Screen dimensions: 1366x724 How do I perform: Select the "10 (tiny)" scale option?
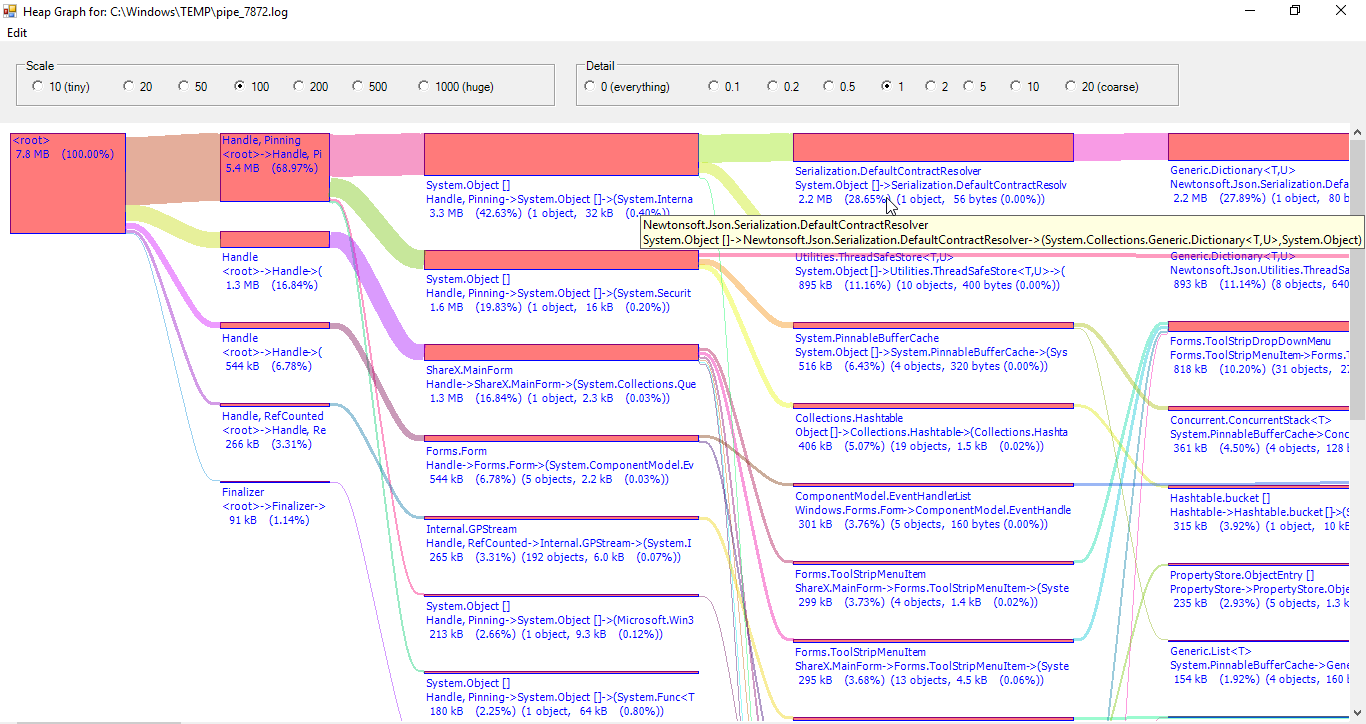click(x=37, y=86)
